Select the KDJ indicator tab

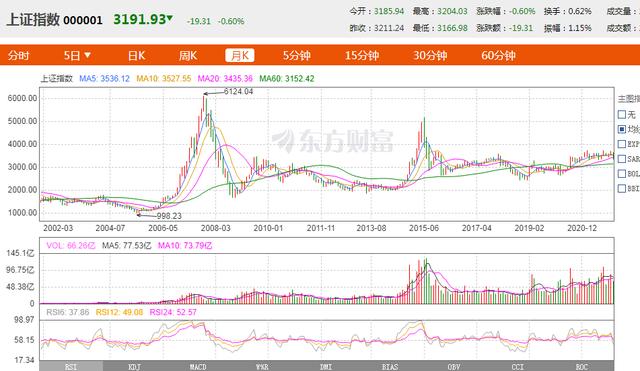pos(135,366)
